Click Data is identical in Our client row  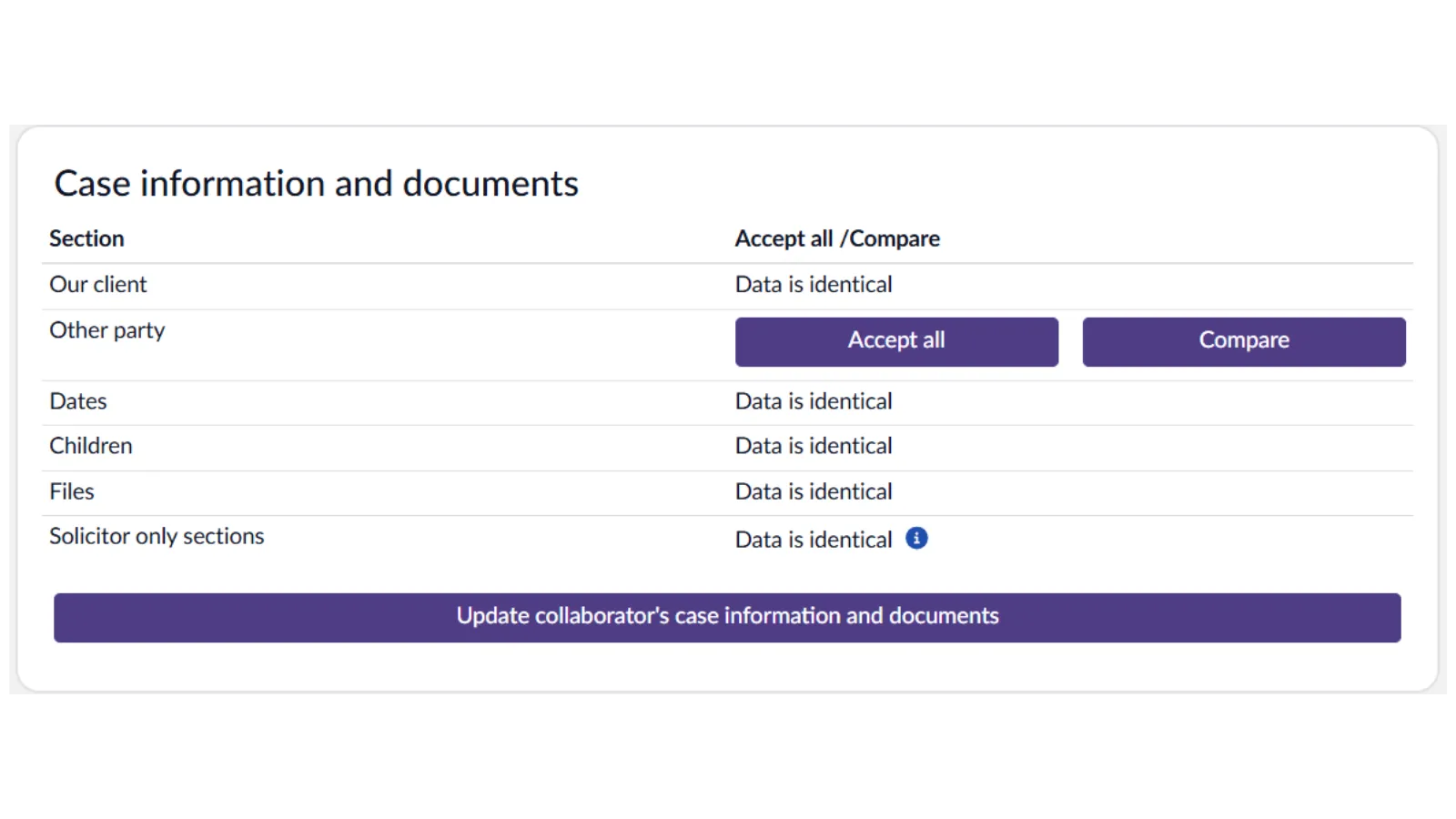814,285
